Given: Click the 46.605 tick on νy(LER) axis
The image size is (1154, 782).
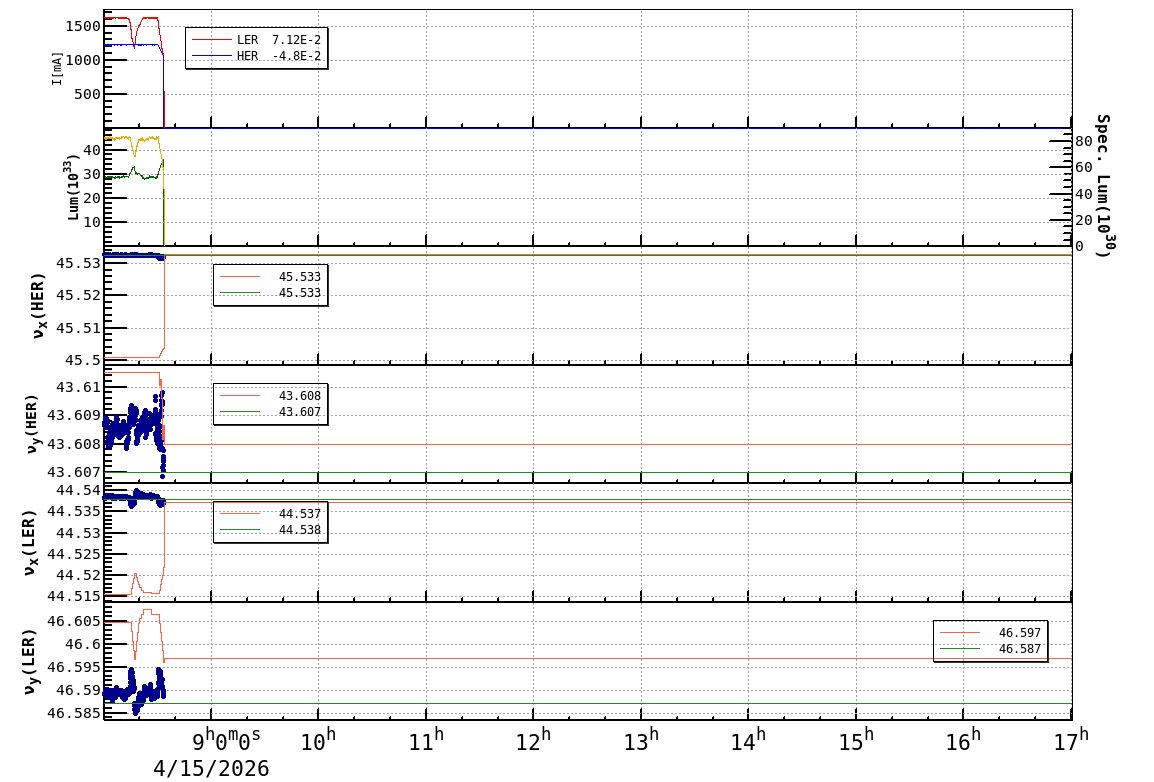Looking at the screenshot, I should coord(74,622).
